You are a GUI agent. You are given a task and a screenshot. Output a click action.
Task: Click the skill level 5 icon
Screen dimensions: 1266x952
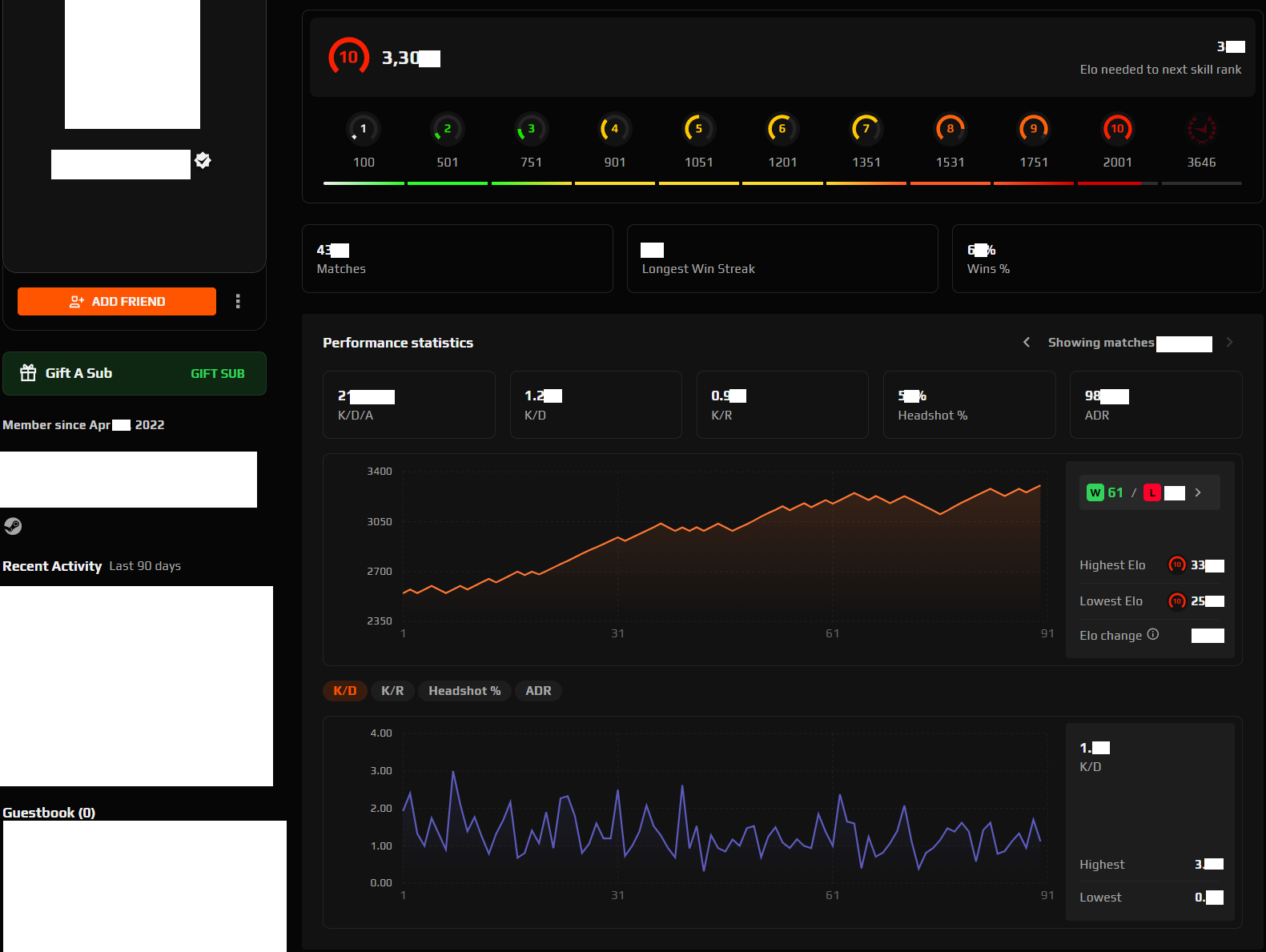pyautogui.click(x=698, y=129)
